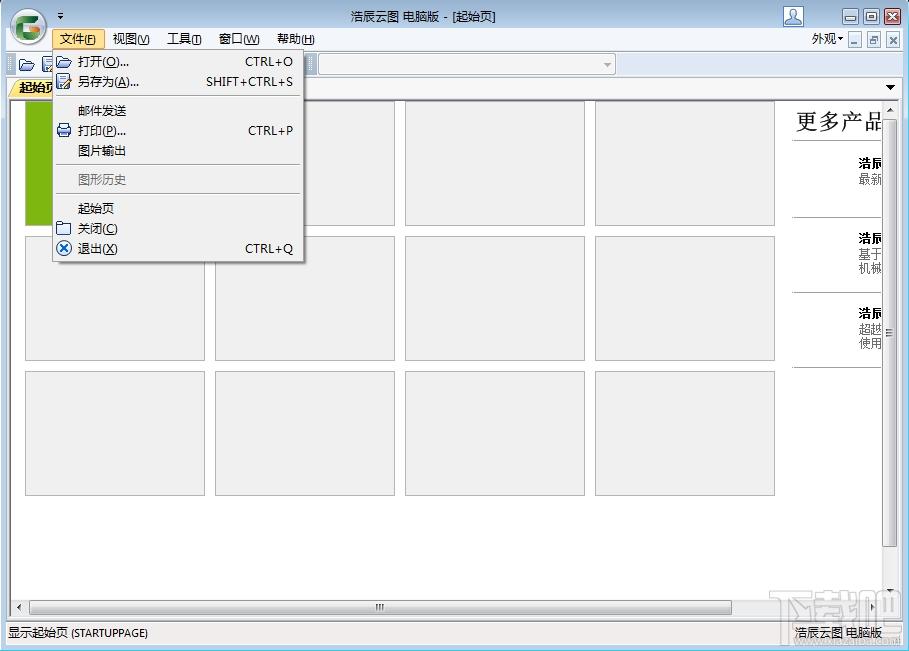This screenshot has width=909, height=651.
Task: Select 打开(O)... from the file menu
Action: pyautogui.click(x=178, y=61)
